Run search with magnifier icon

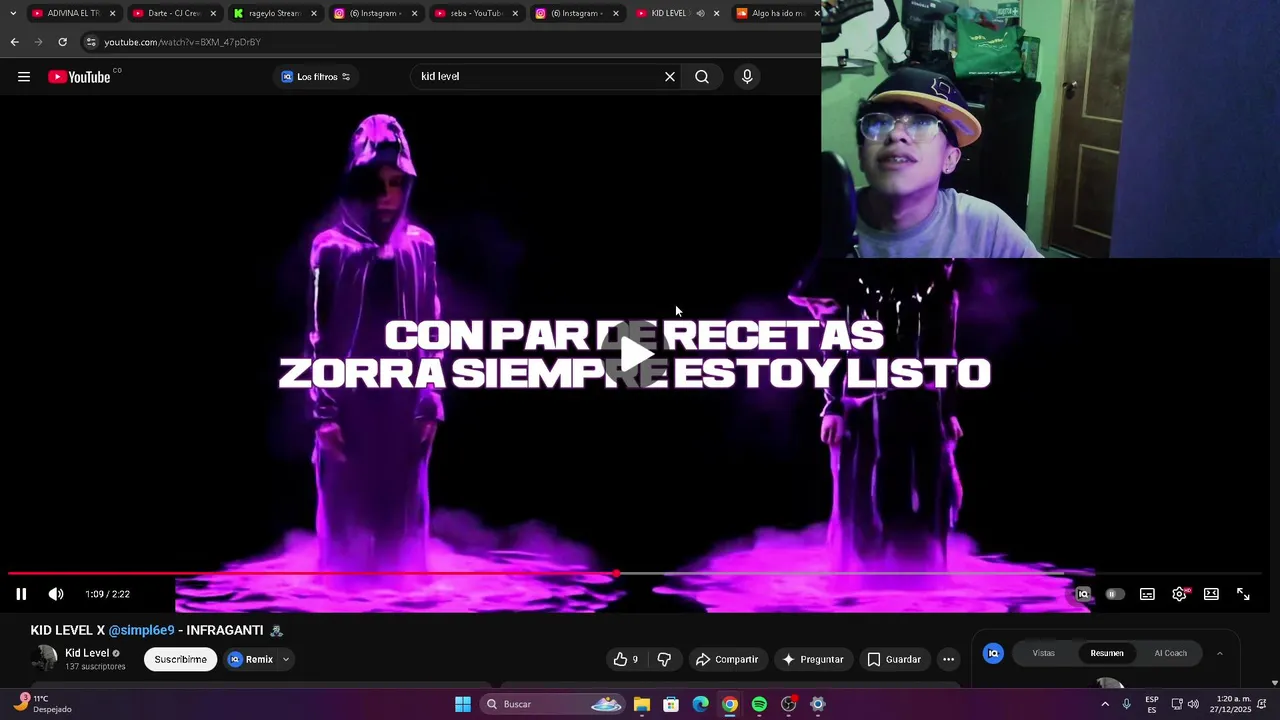point(702,77)
